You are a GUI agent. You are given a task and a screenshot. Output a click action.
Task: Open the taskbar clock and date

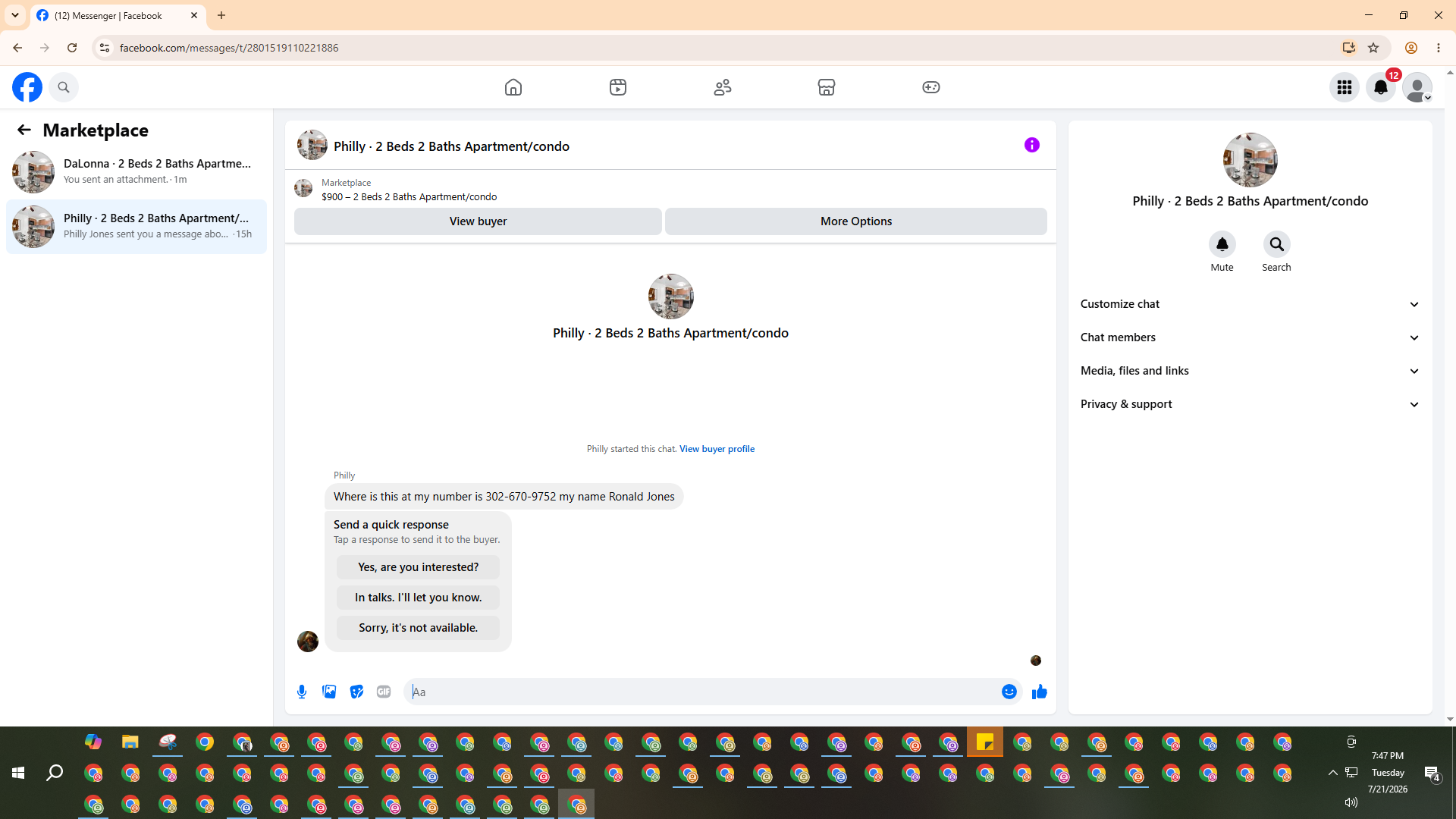coord(1388,773)
